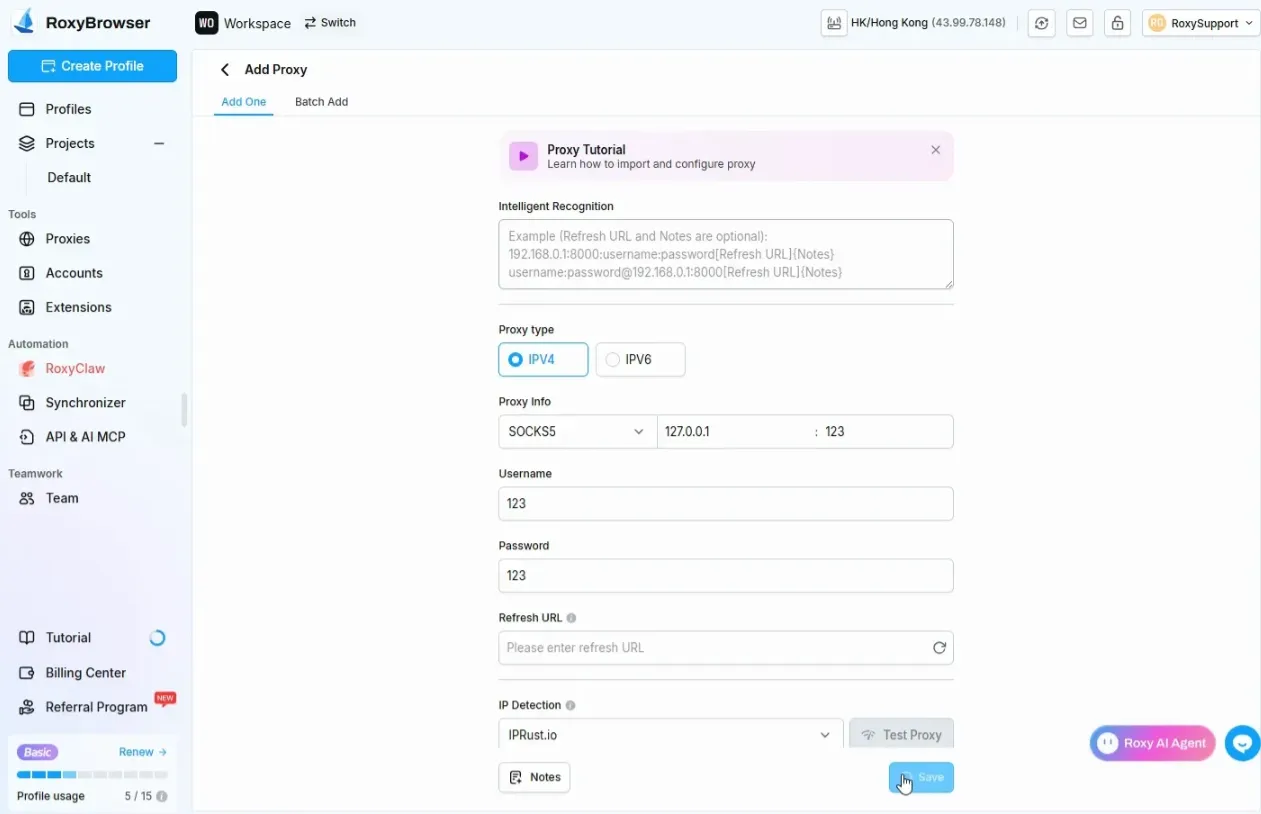Open the chat support bubble icon
The image size is (1261, 814).
1243,743
